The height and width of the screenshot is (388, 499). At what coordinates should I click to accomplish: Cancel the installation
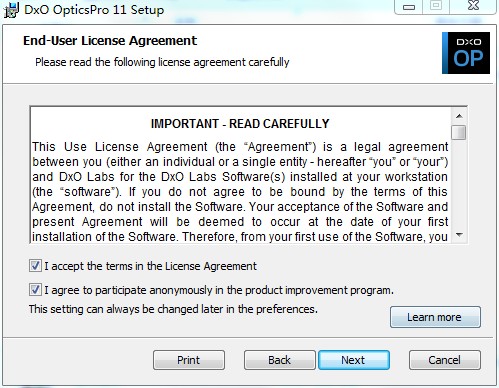click(445, 360)
